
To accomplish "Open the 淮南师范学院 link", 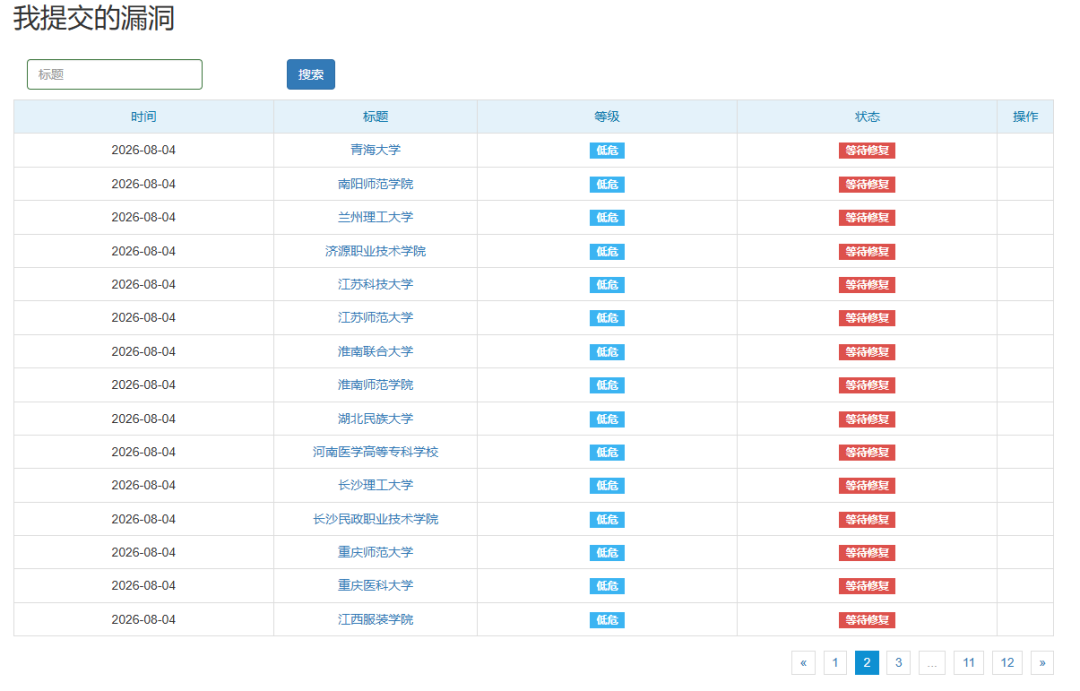I will pos(375,384).
